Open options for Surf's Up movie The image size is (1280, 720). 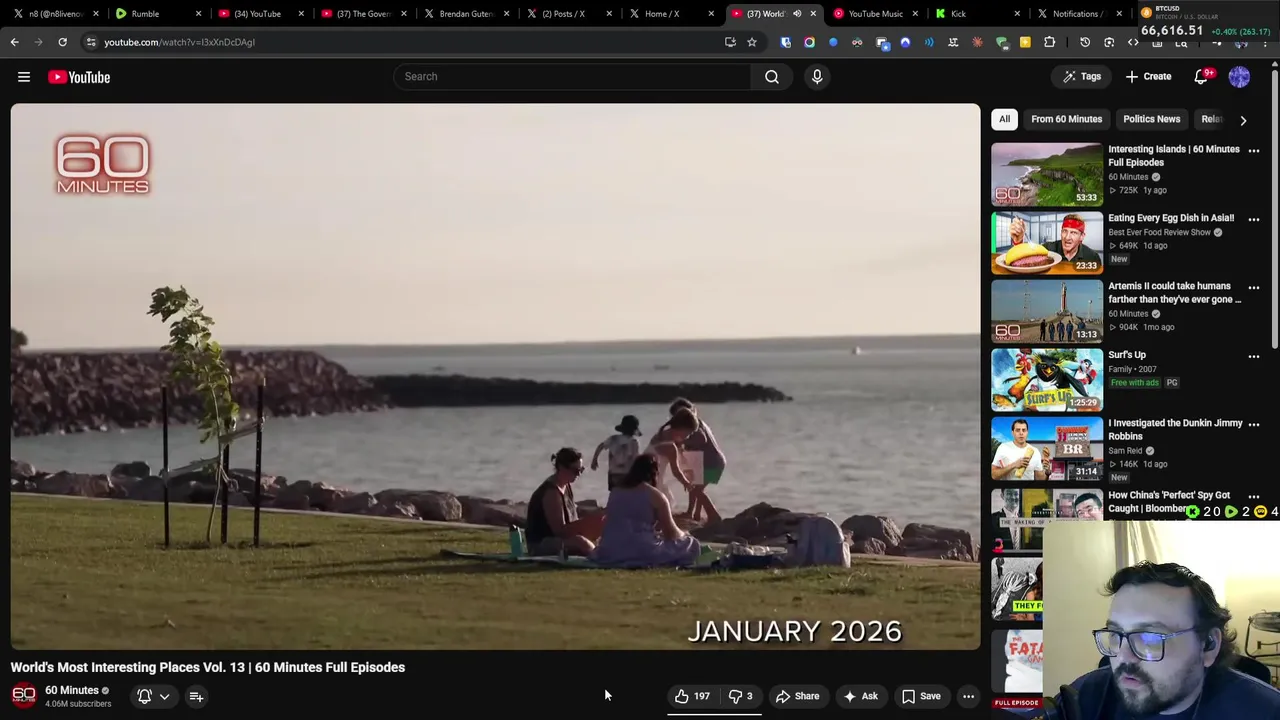coord(1253,356)
